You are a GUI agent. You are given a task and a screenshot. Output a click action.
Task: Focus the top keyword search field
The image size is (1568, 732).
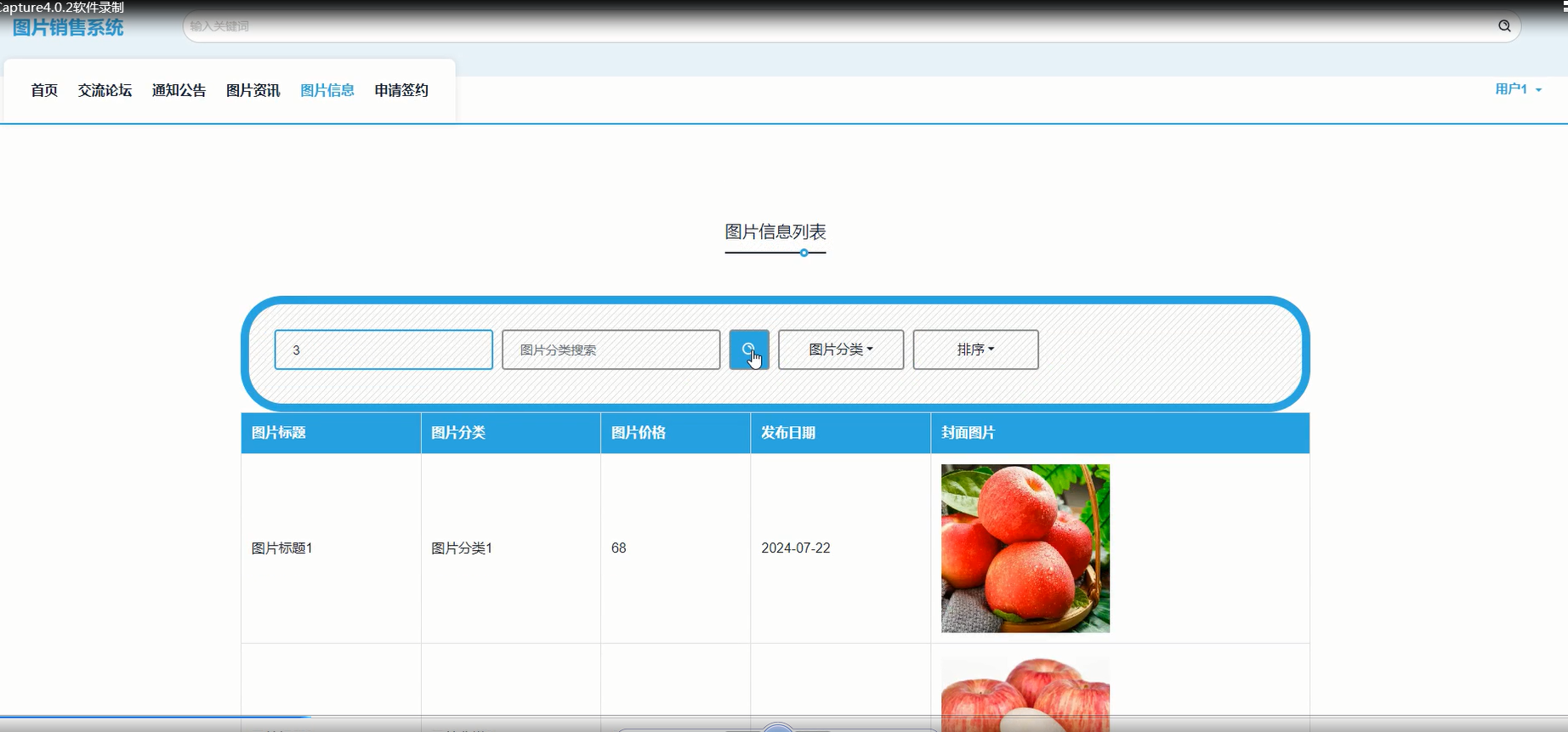[x=851, y=26]
